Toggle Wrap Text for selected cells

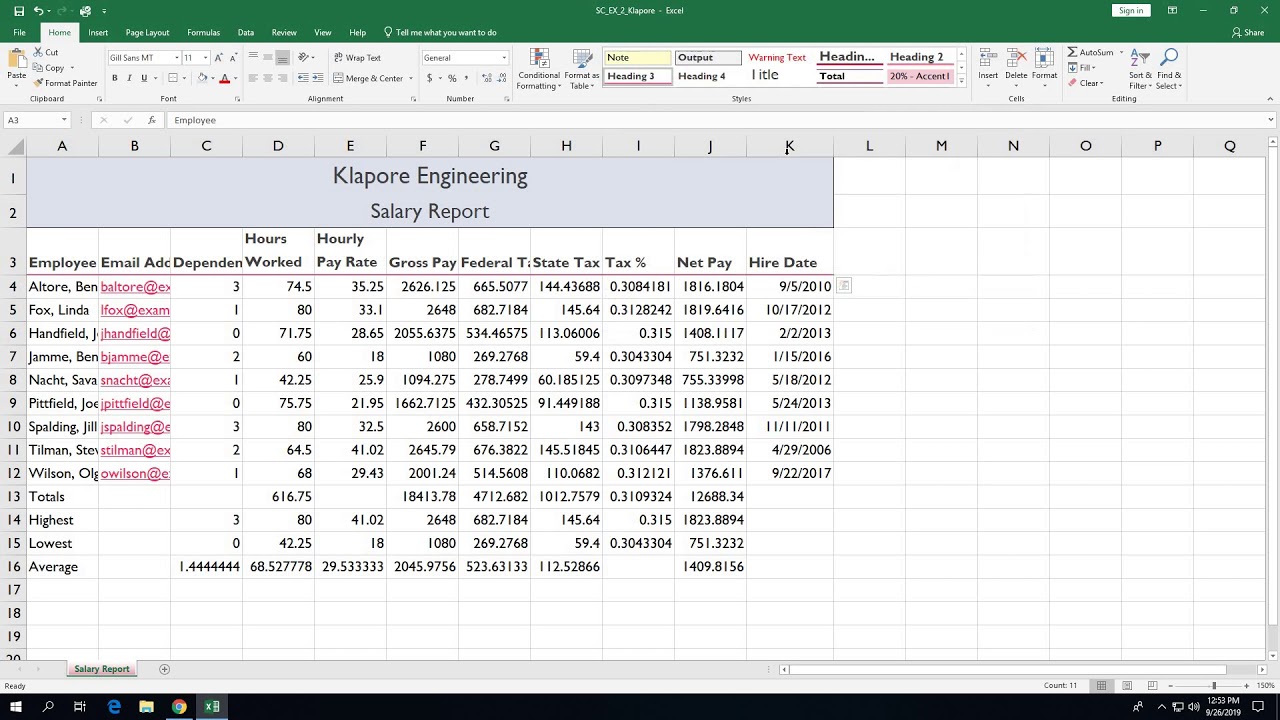[357, 58]
